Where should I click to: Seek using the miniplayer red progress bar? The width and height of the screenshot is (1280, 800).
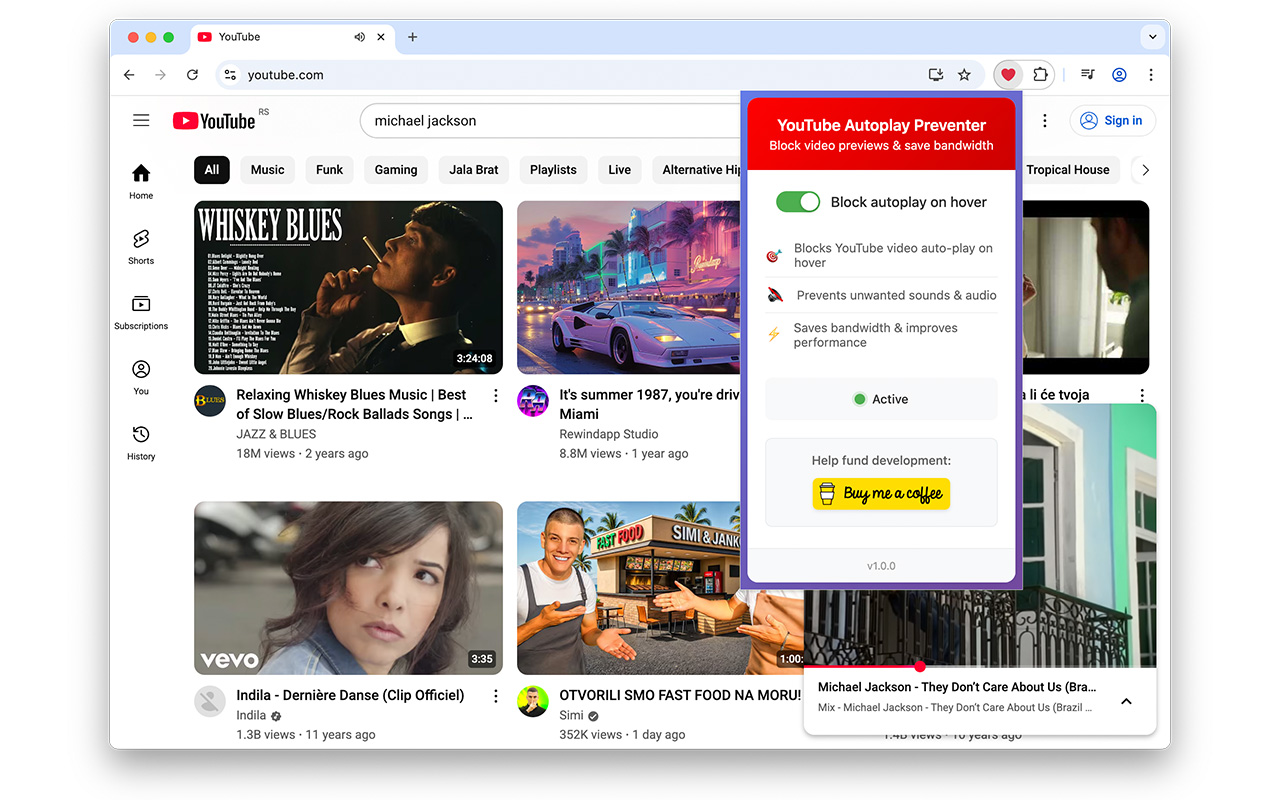pos(980,666)
